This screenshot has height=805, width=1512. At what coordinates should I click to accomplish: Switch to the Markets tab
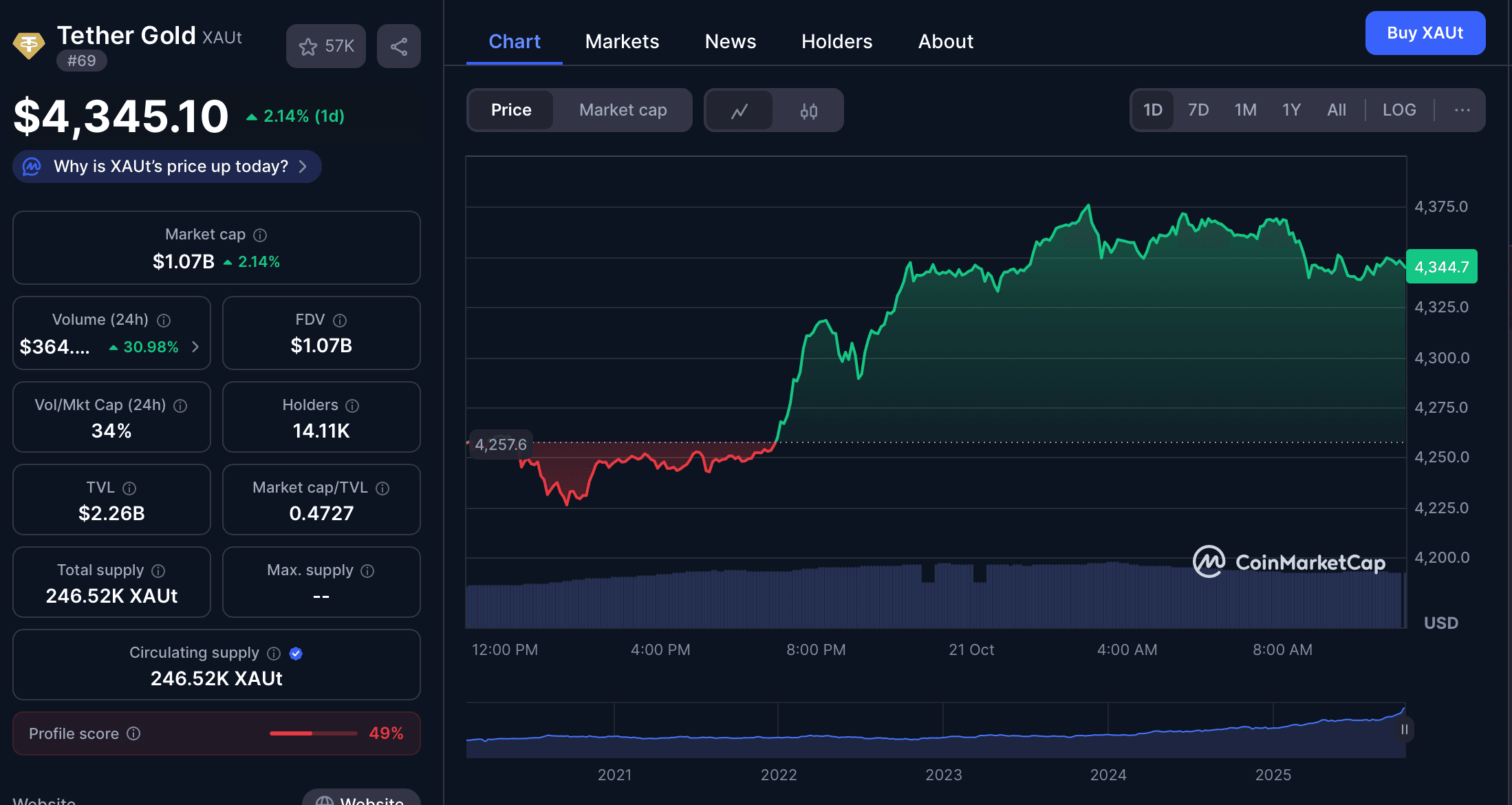point(621,41)
